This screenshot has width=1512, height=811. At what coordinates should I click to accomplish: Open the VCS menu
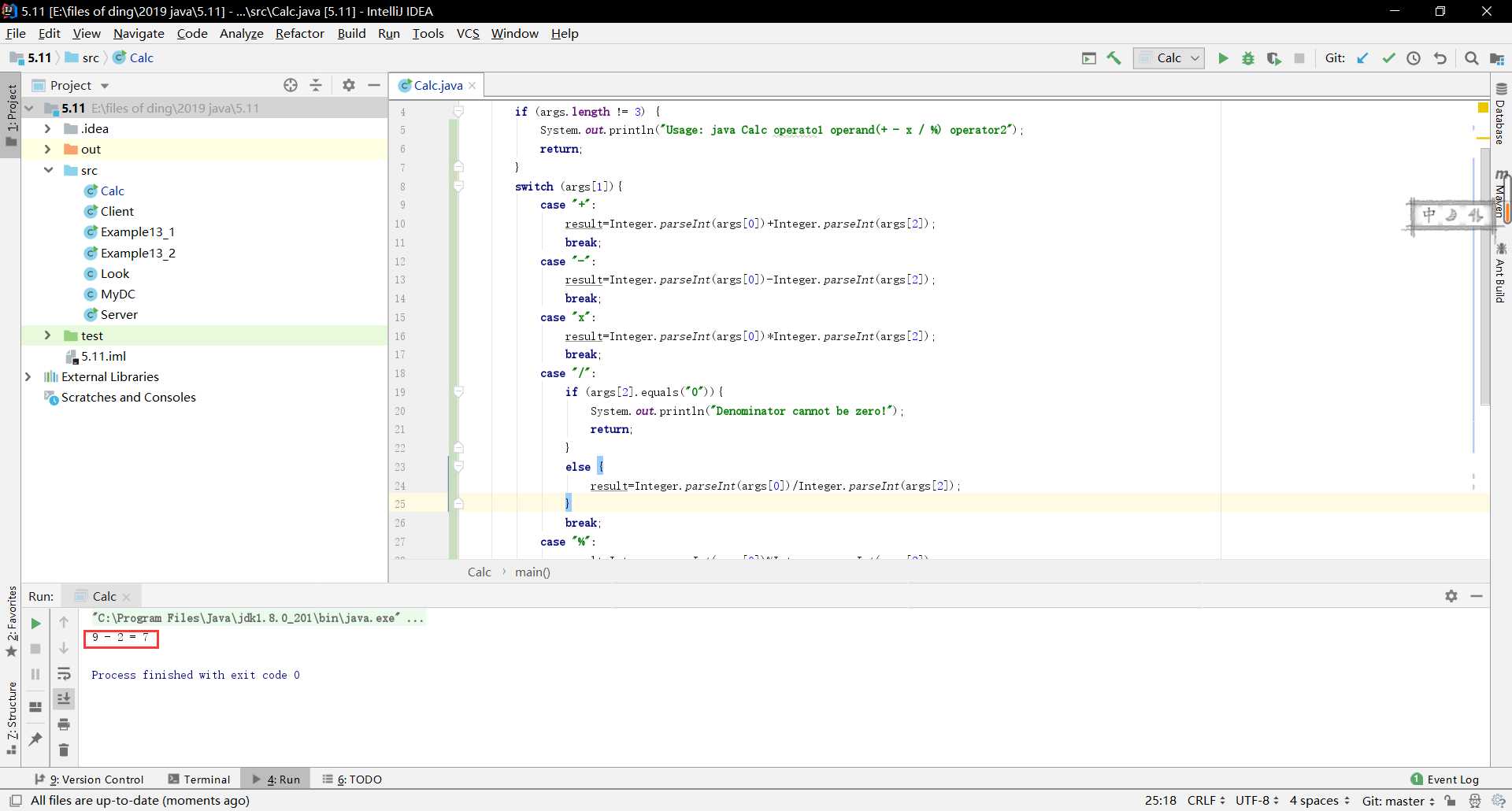468,33
